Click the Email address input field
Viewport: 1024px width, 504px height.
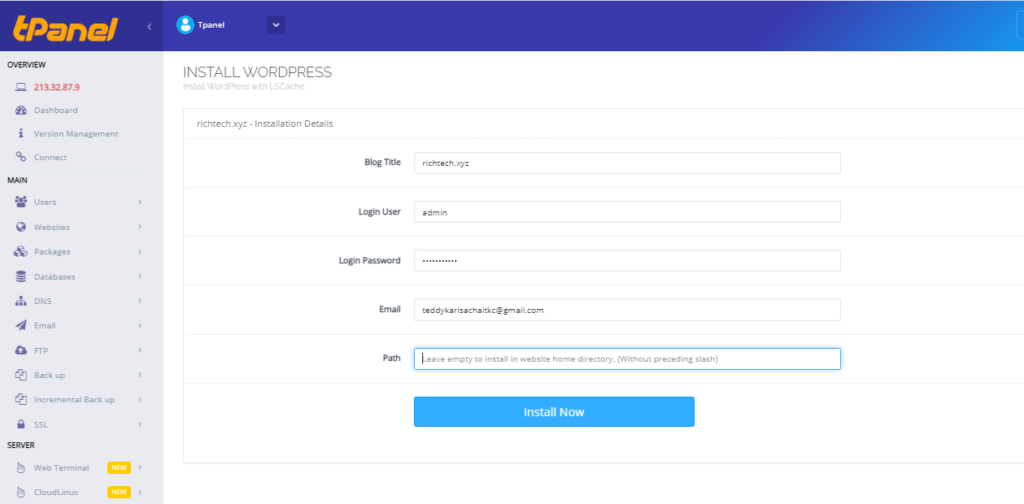pos(627,310)
